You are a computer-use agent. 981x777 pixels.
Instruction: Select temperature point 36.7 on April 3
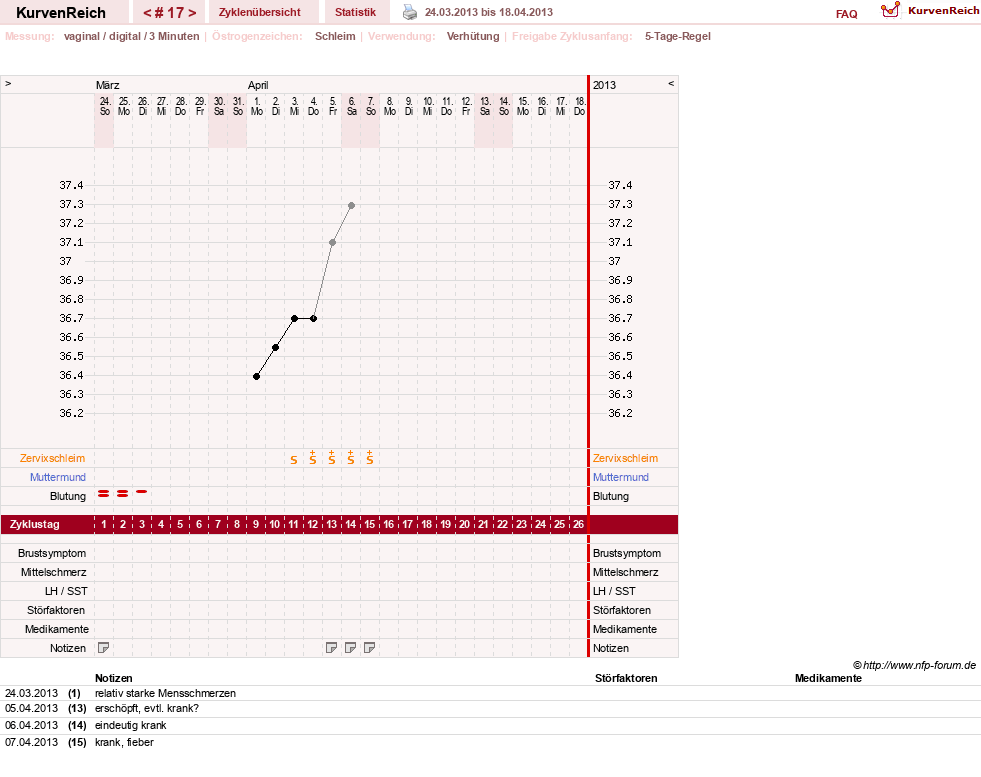tap(294, 318)
